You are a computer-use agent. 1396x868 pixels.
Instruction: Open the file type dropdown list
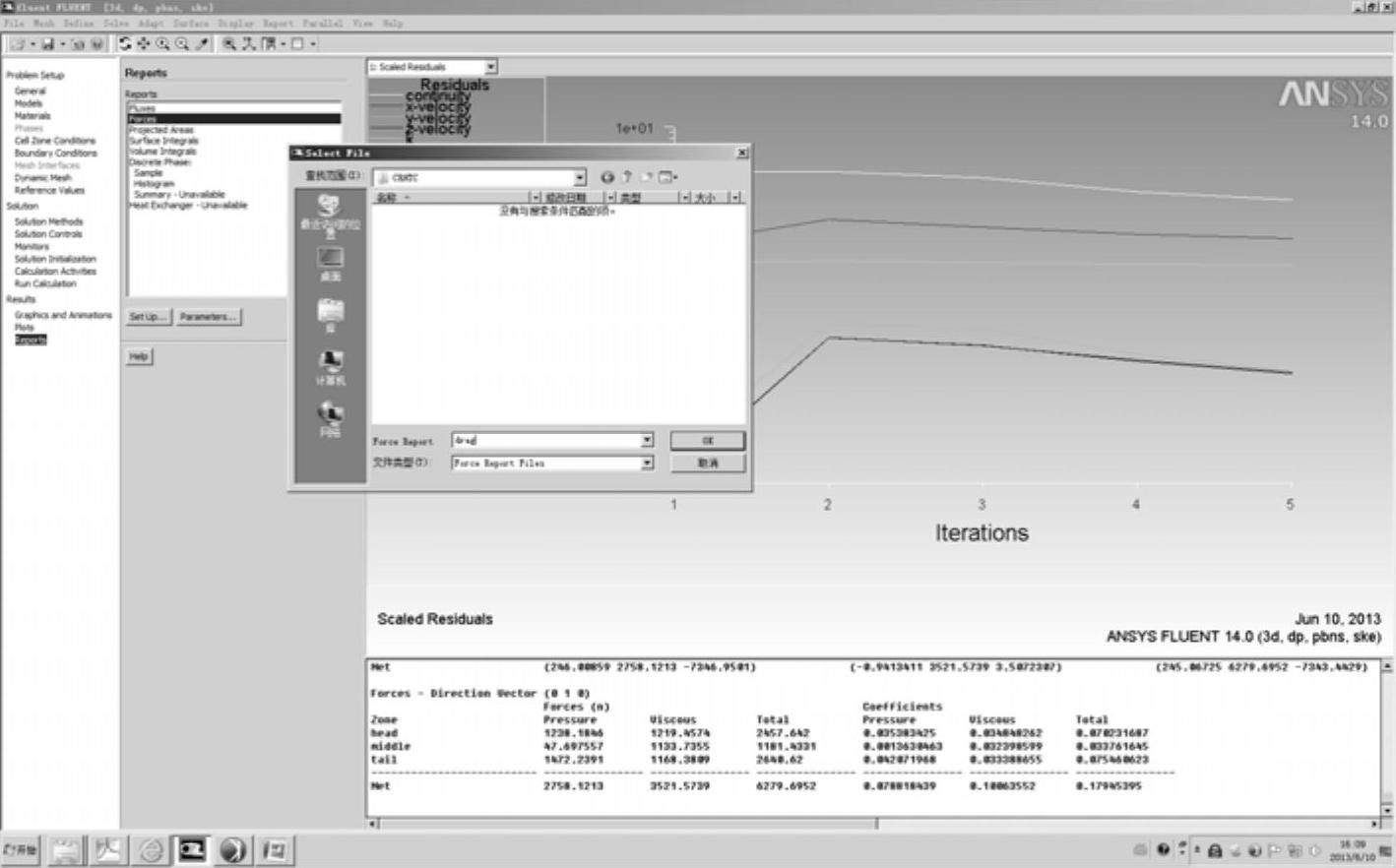[647, 463]
